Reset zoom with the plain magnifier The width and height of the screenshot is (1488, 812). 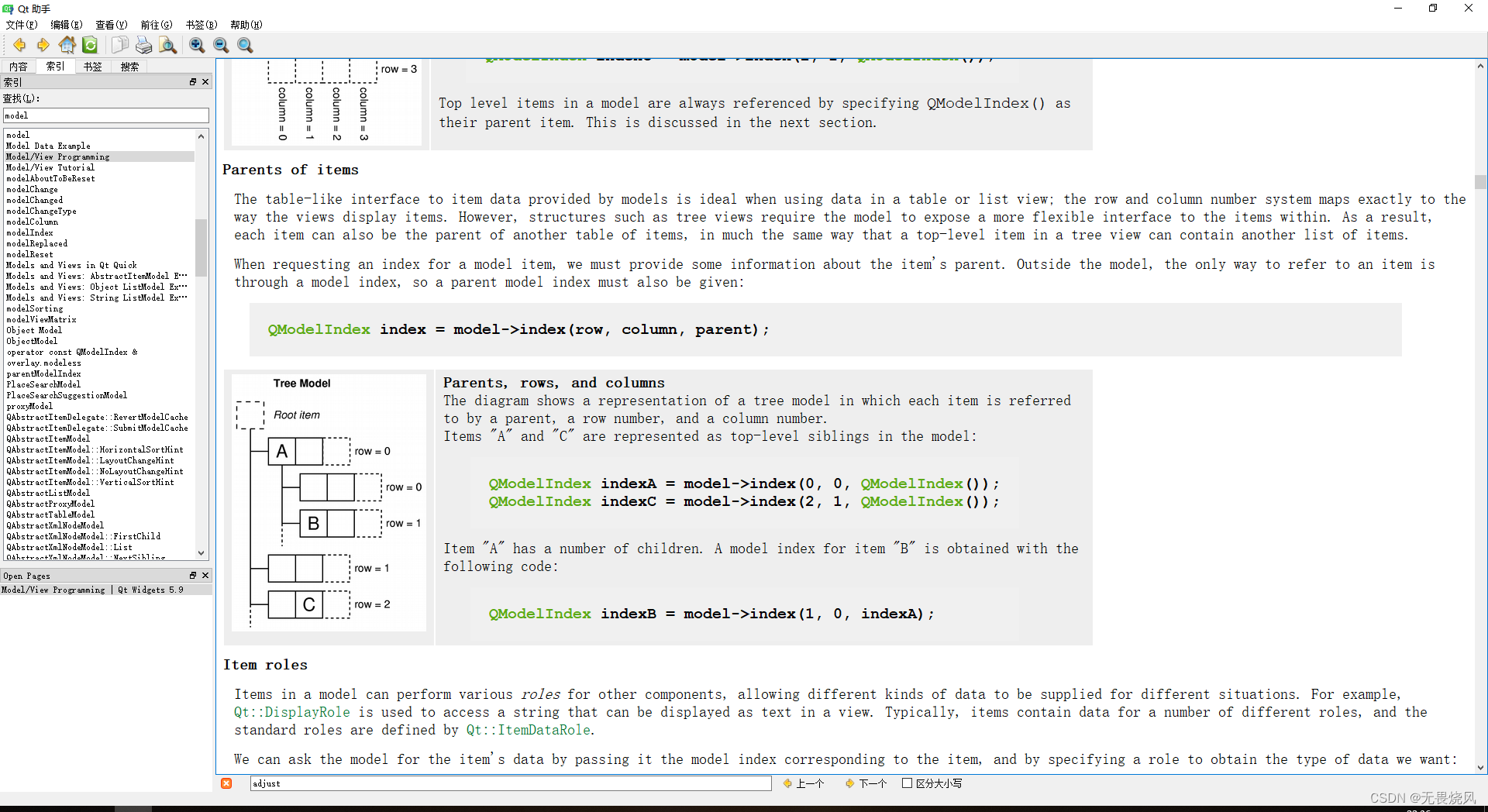coord(245,46)
